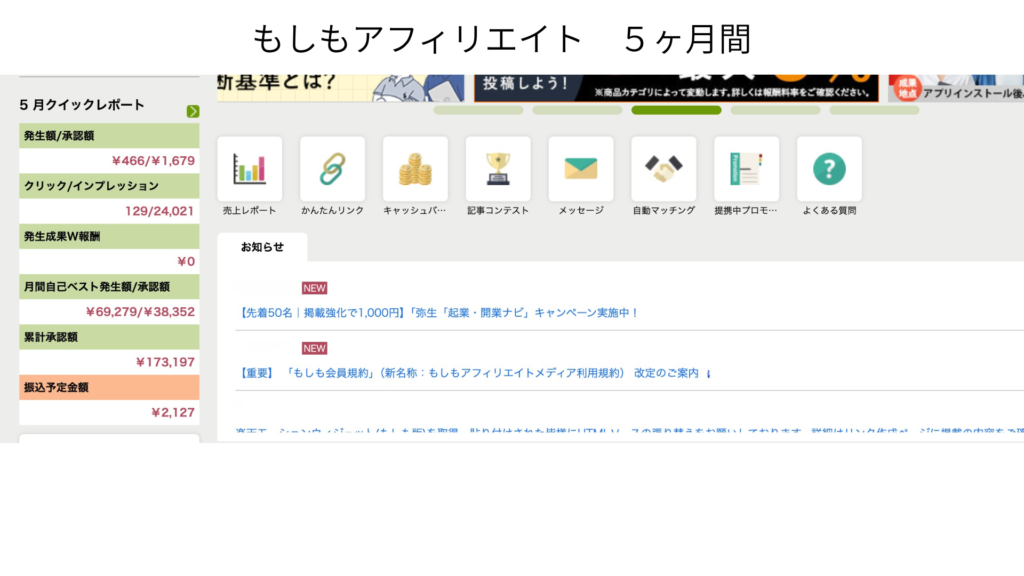Open the よくある質問 question mark icon
This screenshot has width=1024, height=576.
[x=829, y=169]
